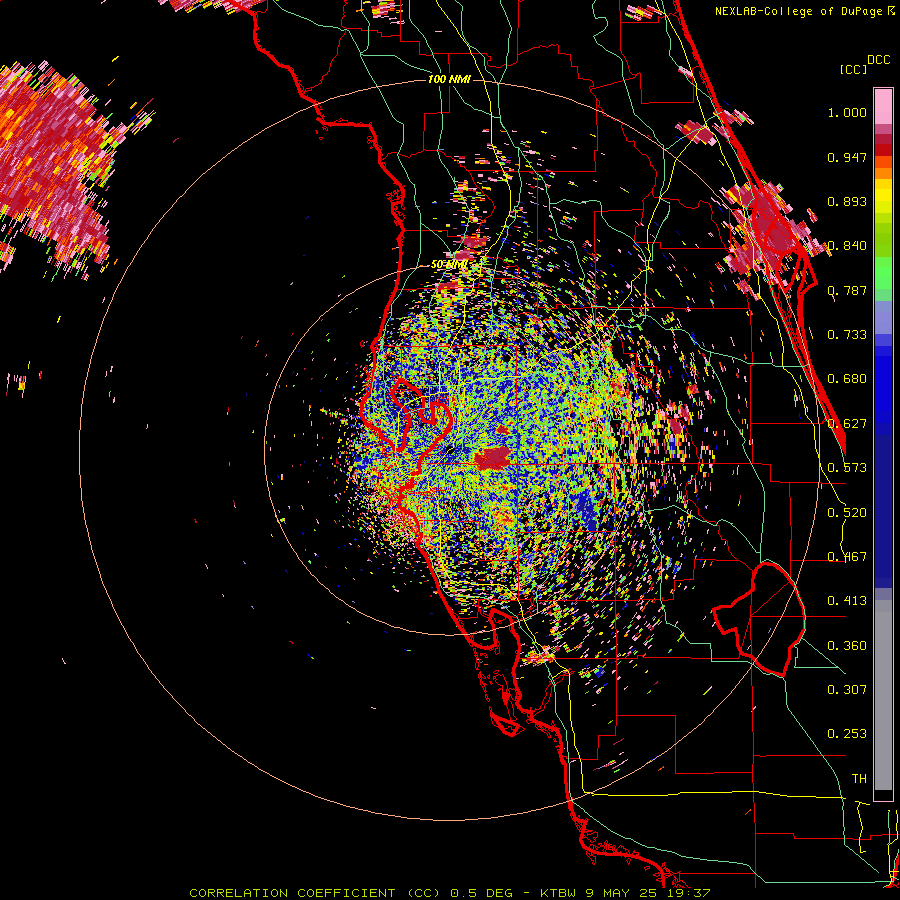The height and width of the screenshot is (900, 900).
Task: Select the 0.947 legend value
Action: 847,157
